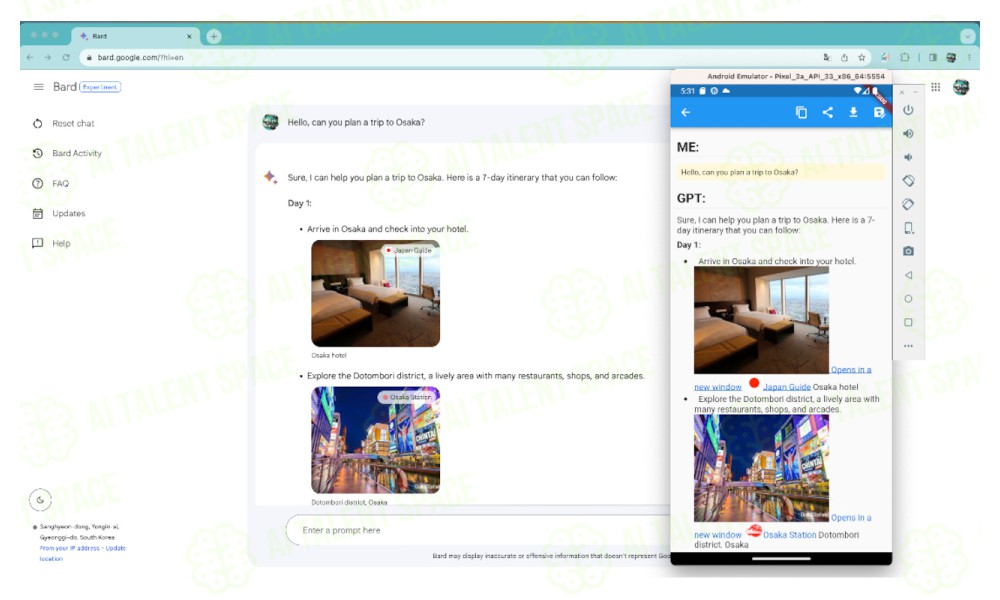The width and height of the screenshot is (1000, 600).
Task: Bookmark this page with the star icon
Action: (862, 57)
